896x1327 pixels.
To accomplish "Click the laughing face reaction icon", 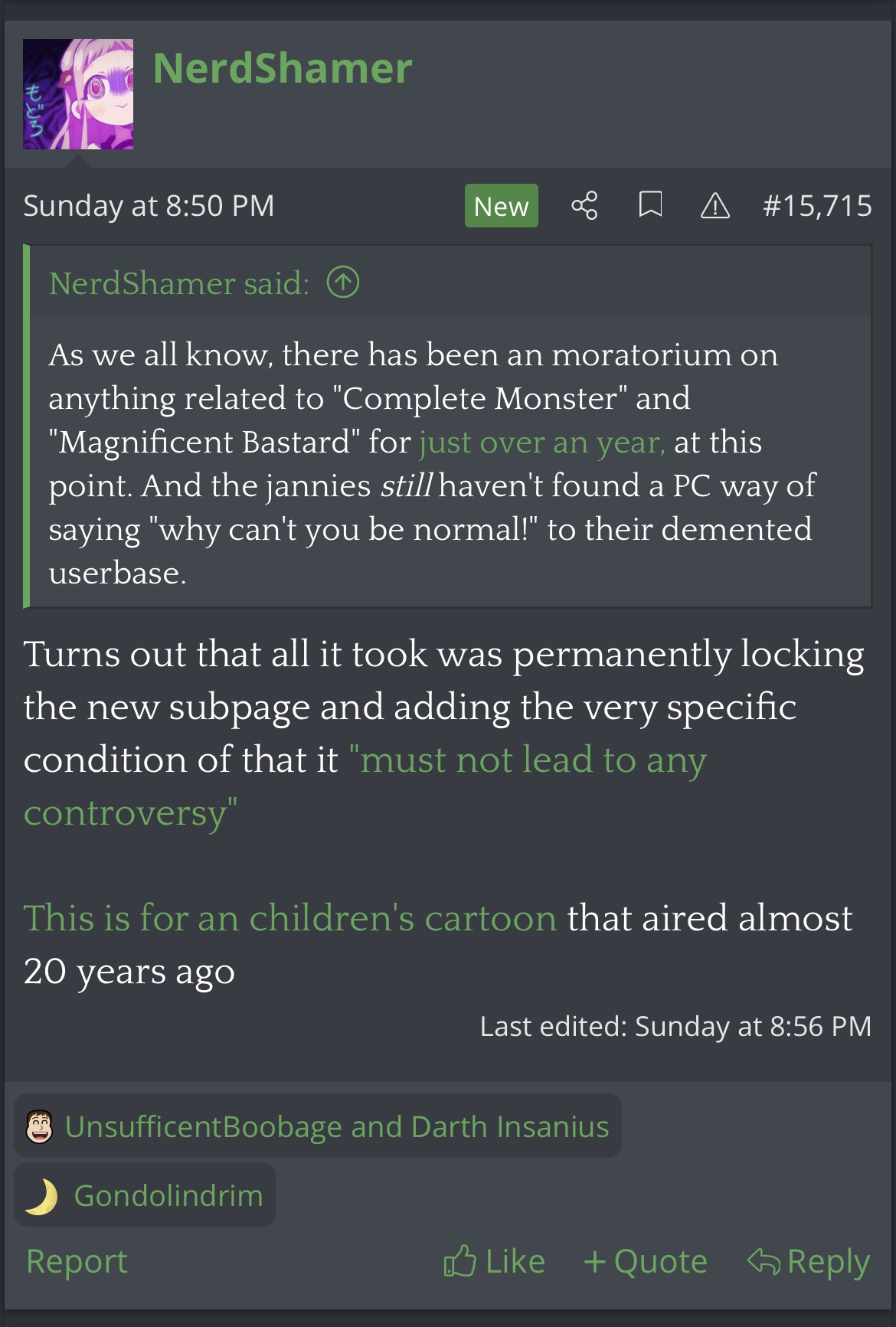I will click(x=40, y=1126).
